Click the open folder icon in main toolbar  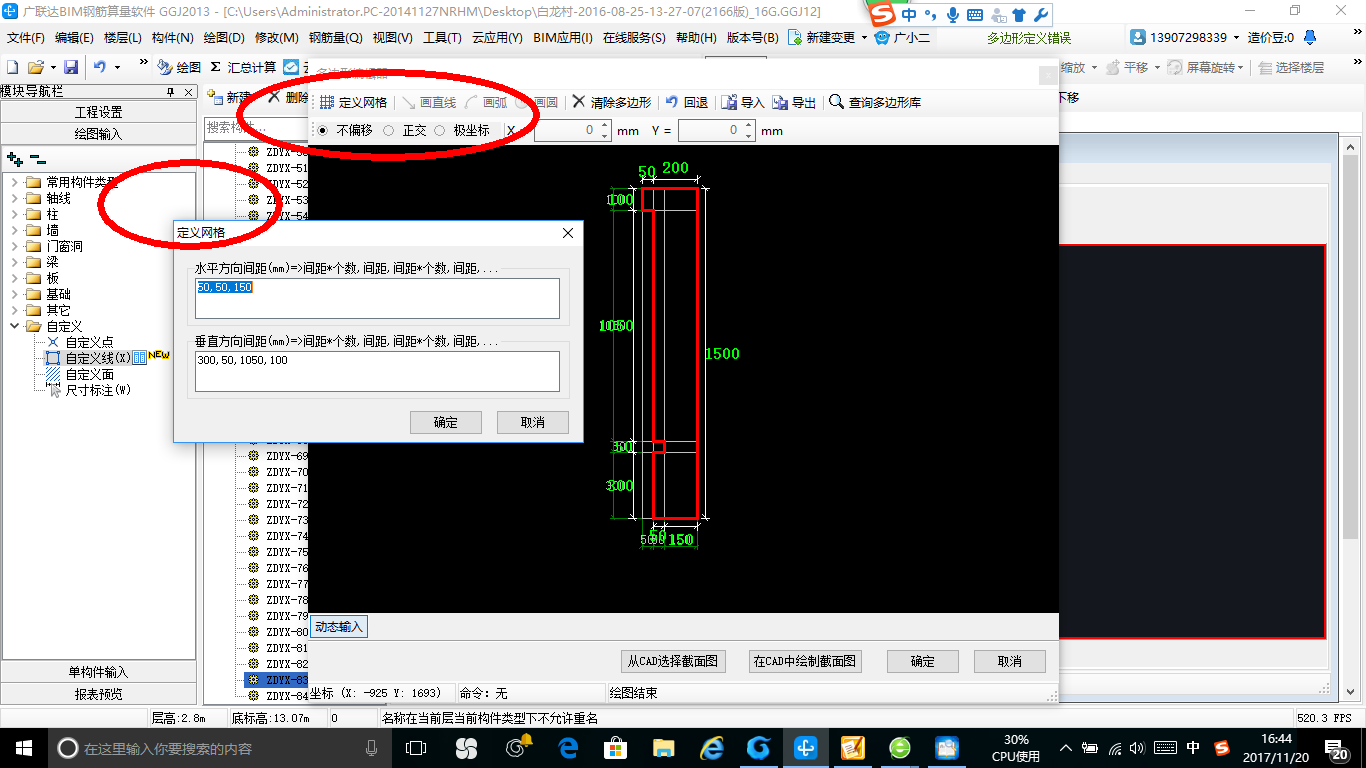[35, 67]
